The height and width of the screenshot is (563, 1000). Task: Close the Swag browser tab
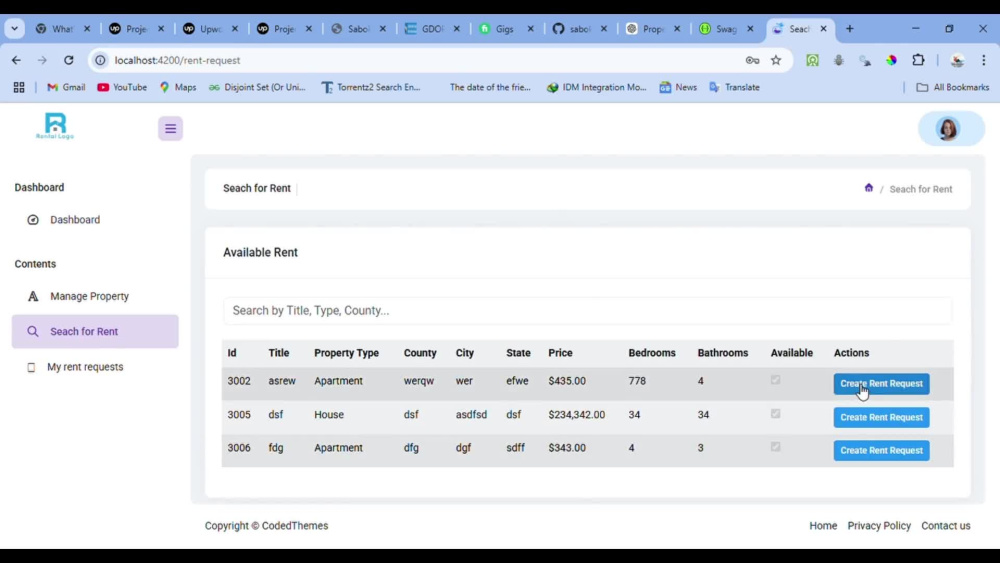click(x=750, y=29)
